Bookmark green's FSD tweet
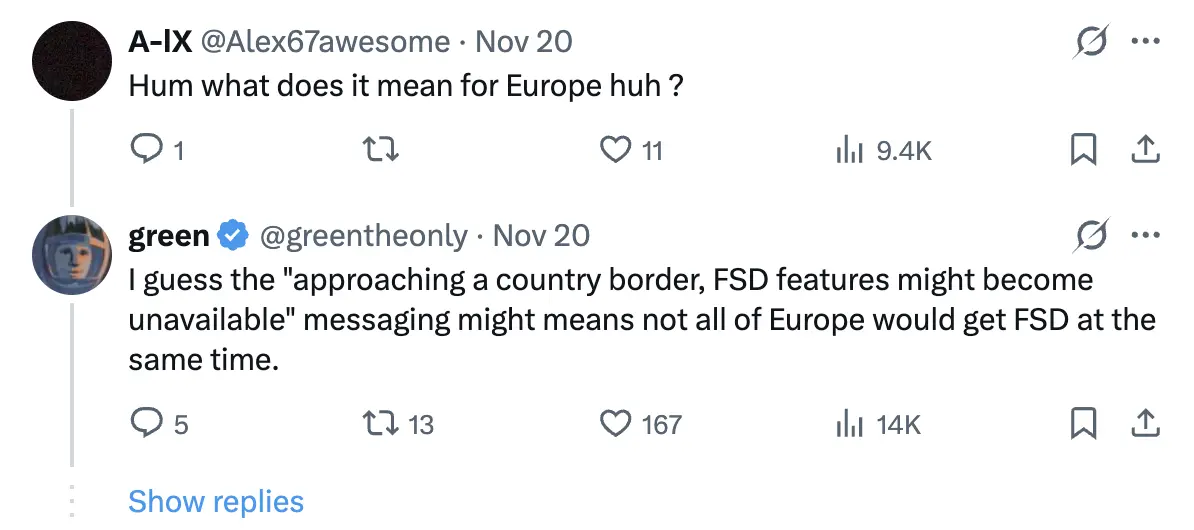1194x530 pixels. point(1083,425)
